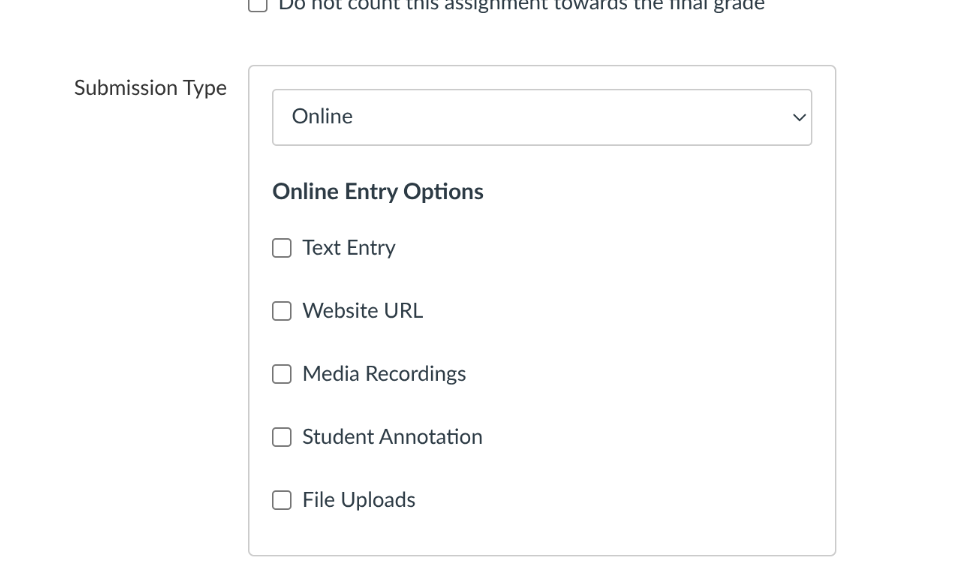Check the Media Recordings box
This screenshot has width=980, height=574.
pos(282,374)
